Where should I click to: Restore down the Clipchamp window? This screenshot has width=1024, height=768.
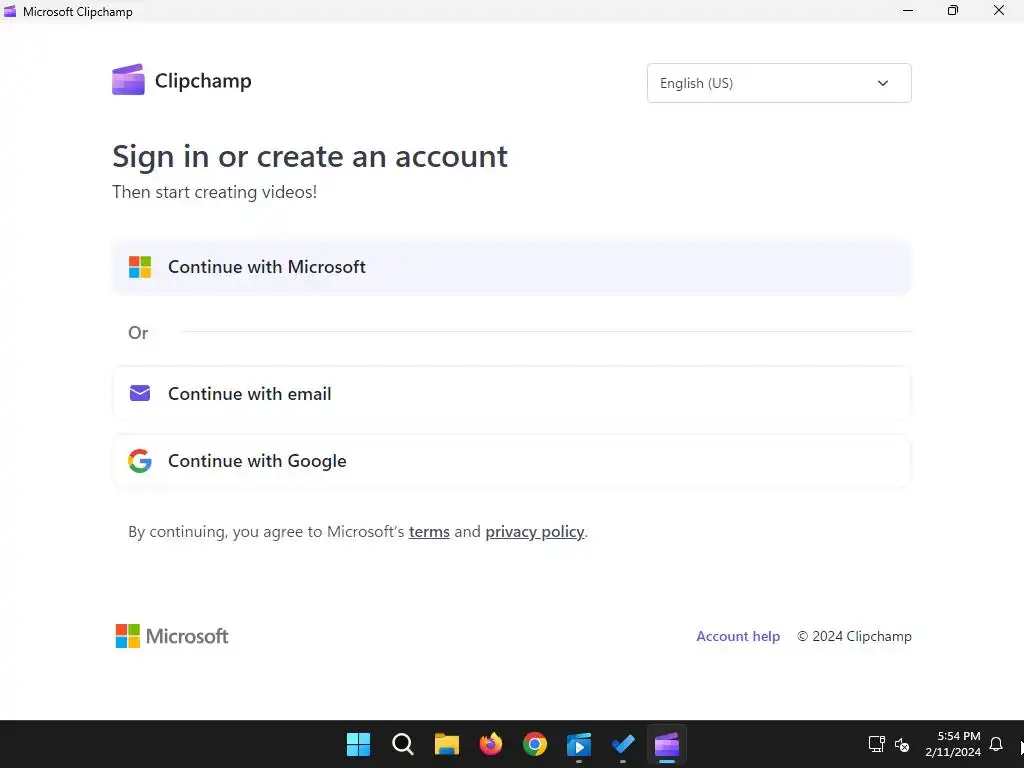953,10
